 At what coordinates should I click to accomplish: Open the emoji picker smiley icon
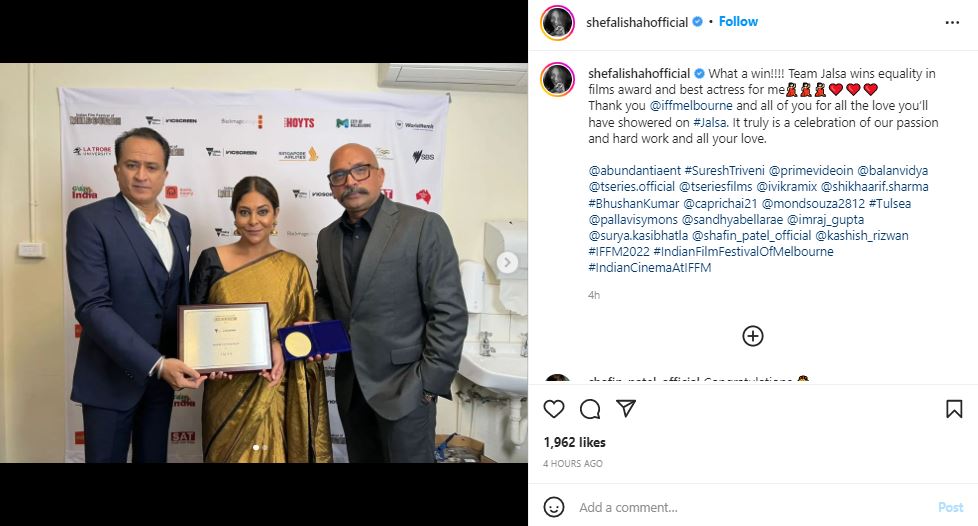(x=554, y=507)
